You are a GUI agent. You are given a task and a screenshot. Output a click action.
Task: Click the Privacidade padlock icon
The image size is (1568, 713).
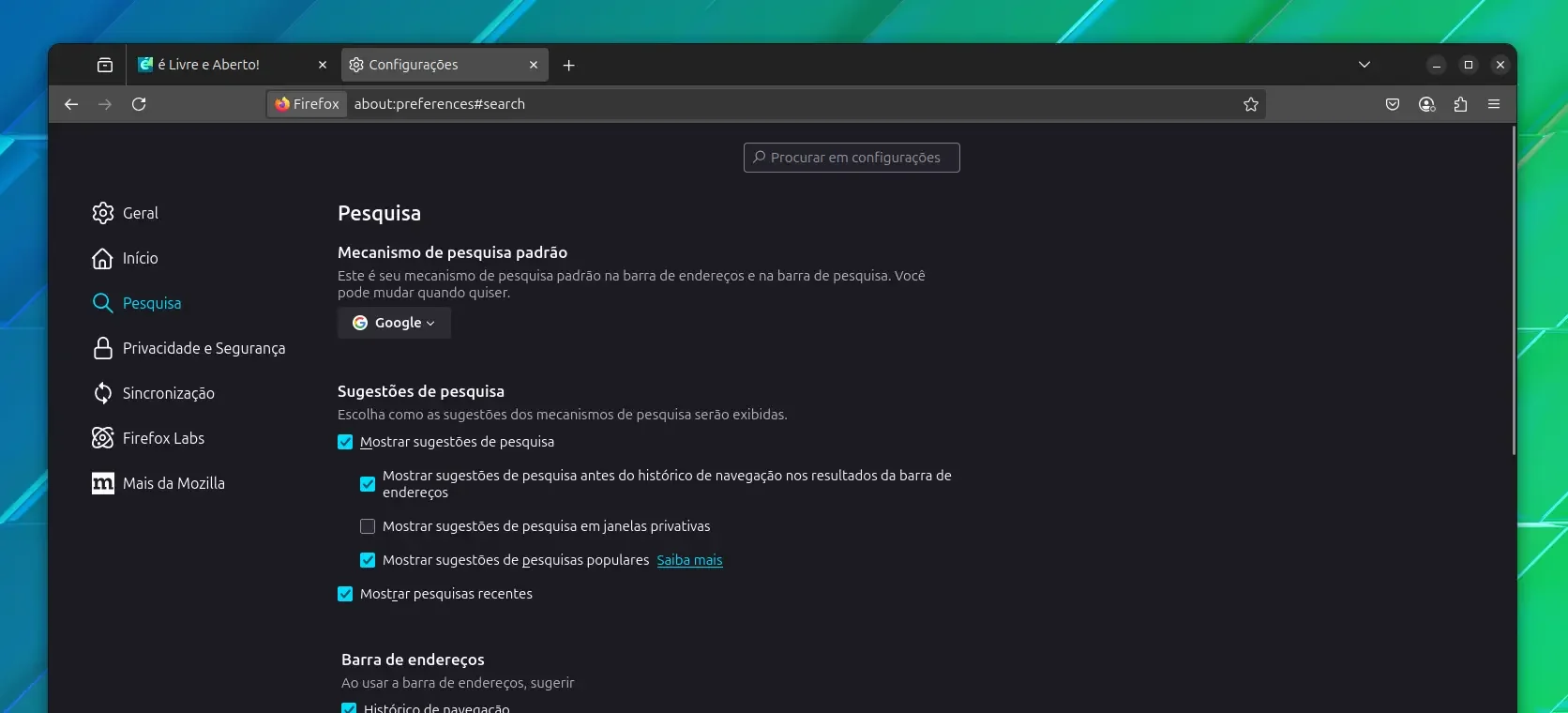point(103,348)
